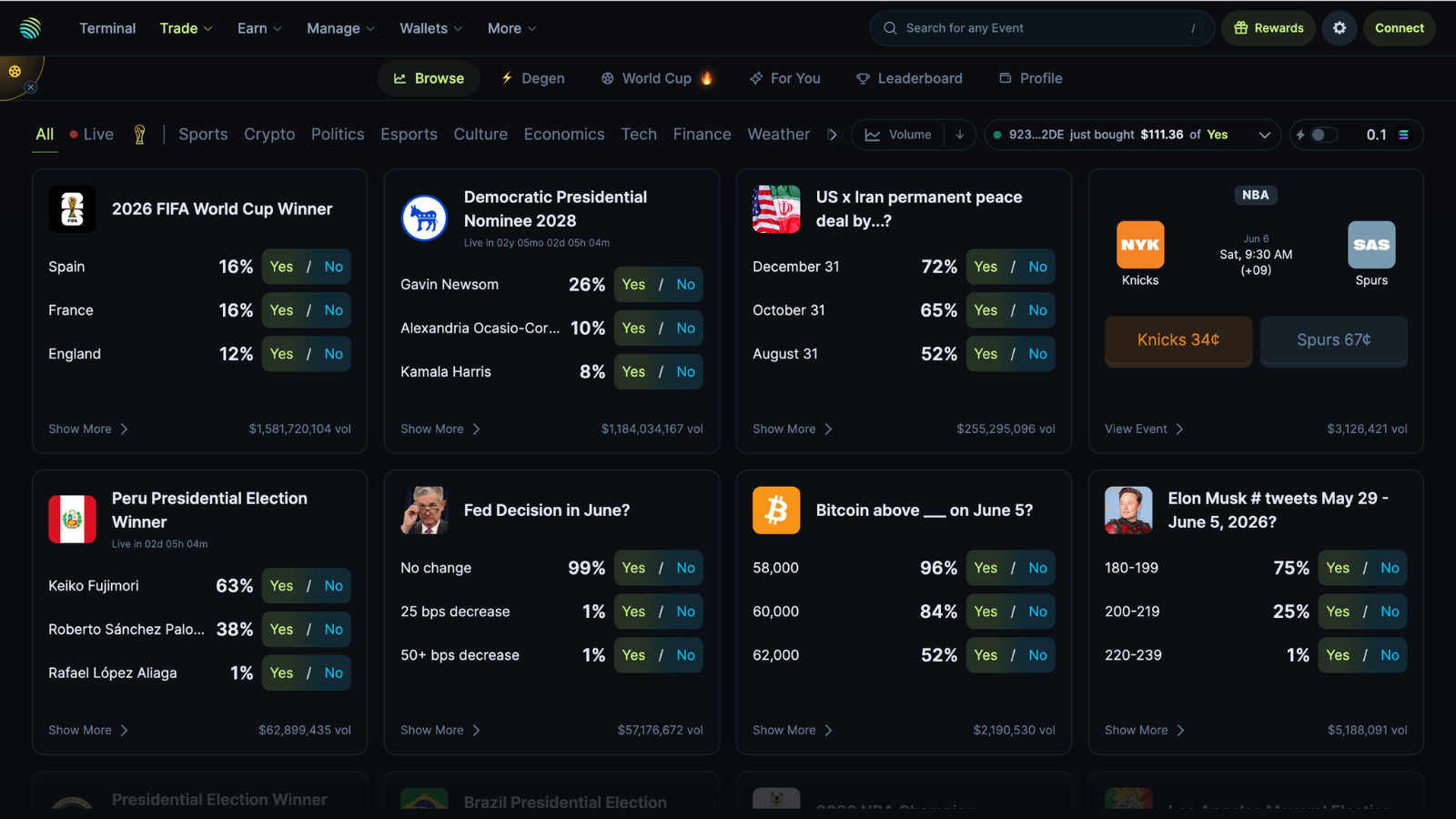Click the stacked lines icon beside 0.1
This screenshot has height=819, width=1456.
[x=1404, y=135]
